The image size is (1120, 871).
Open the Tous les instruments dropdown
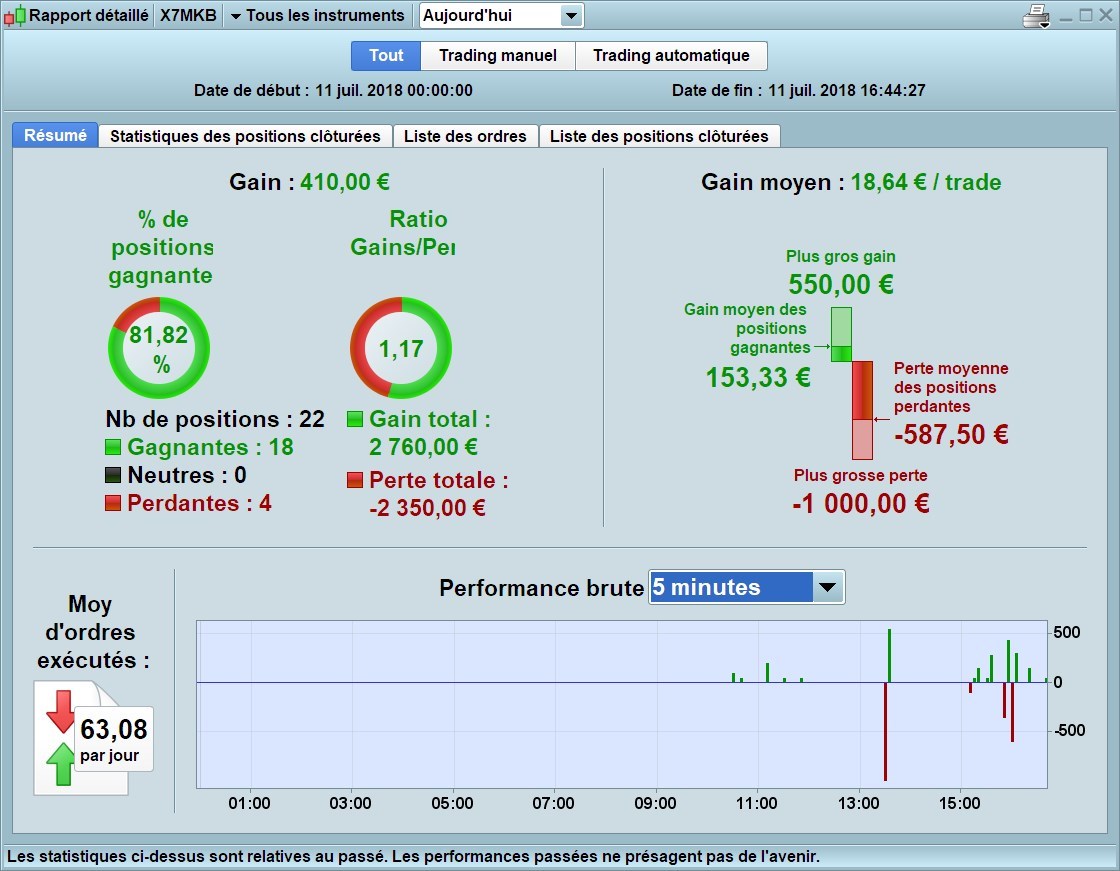tap(316, 15)
